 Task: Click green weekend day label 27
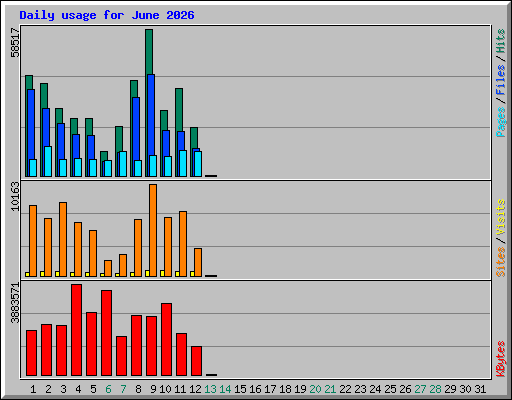(420, 389)
